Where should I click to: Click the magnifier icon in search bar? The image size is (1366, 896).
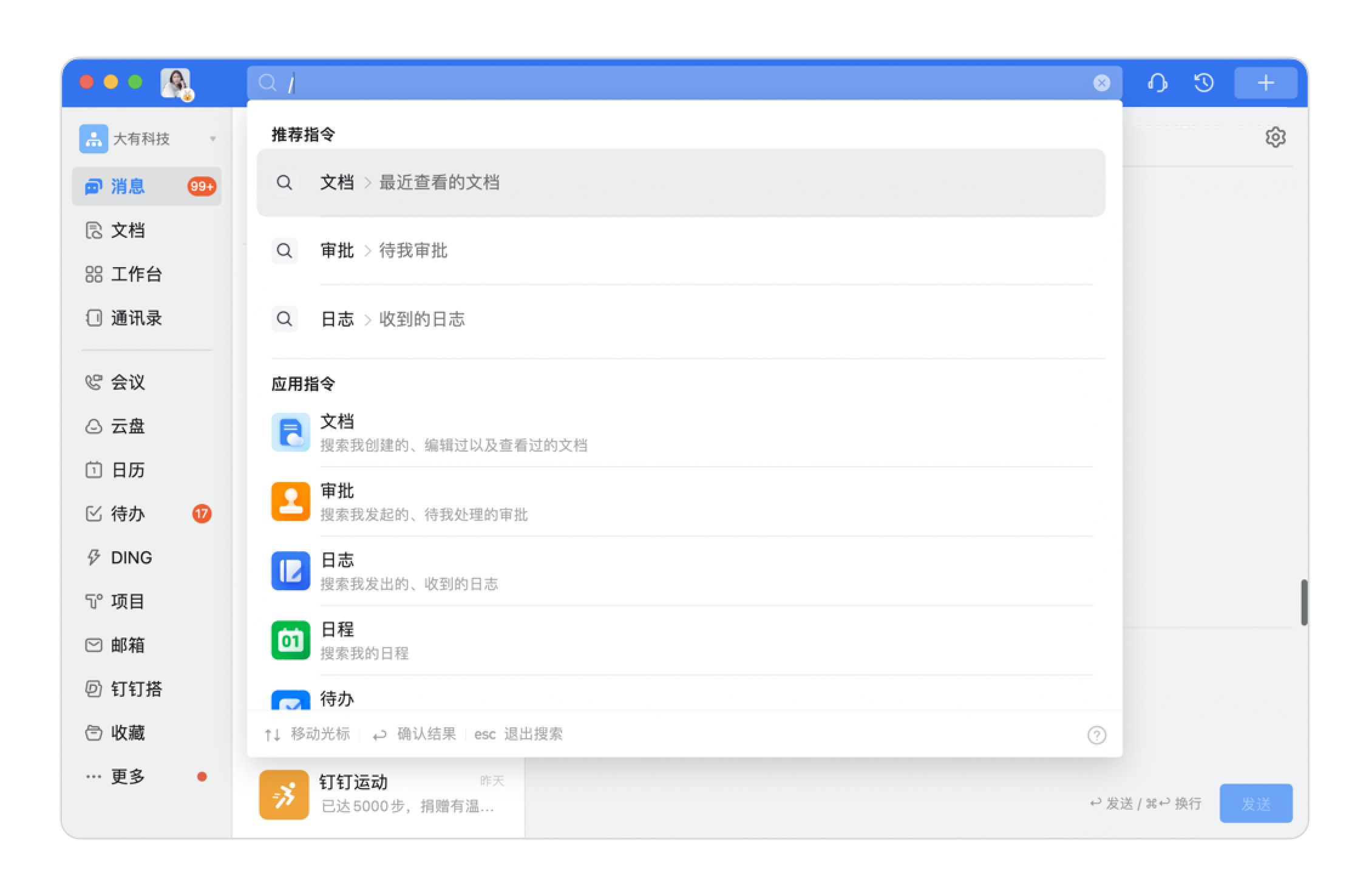(267, 83)
